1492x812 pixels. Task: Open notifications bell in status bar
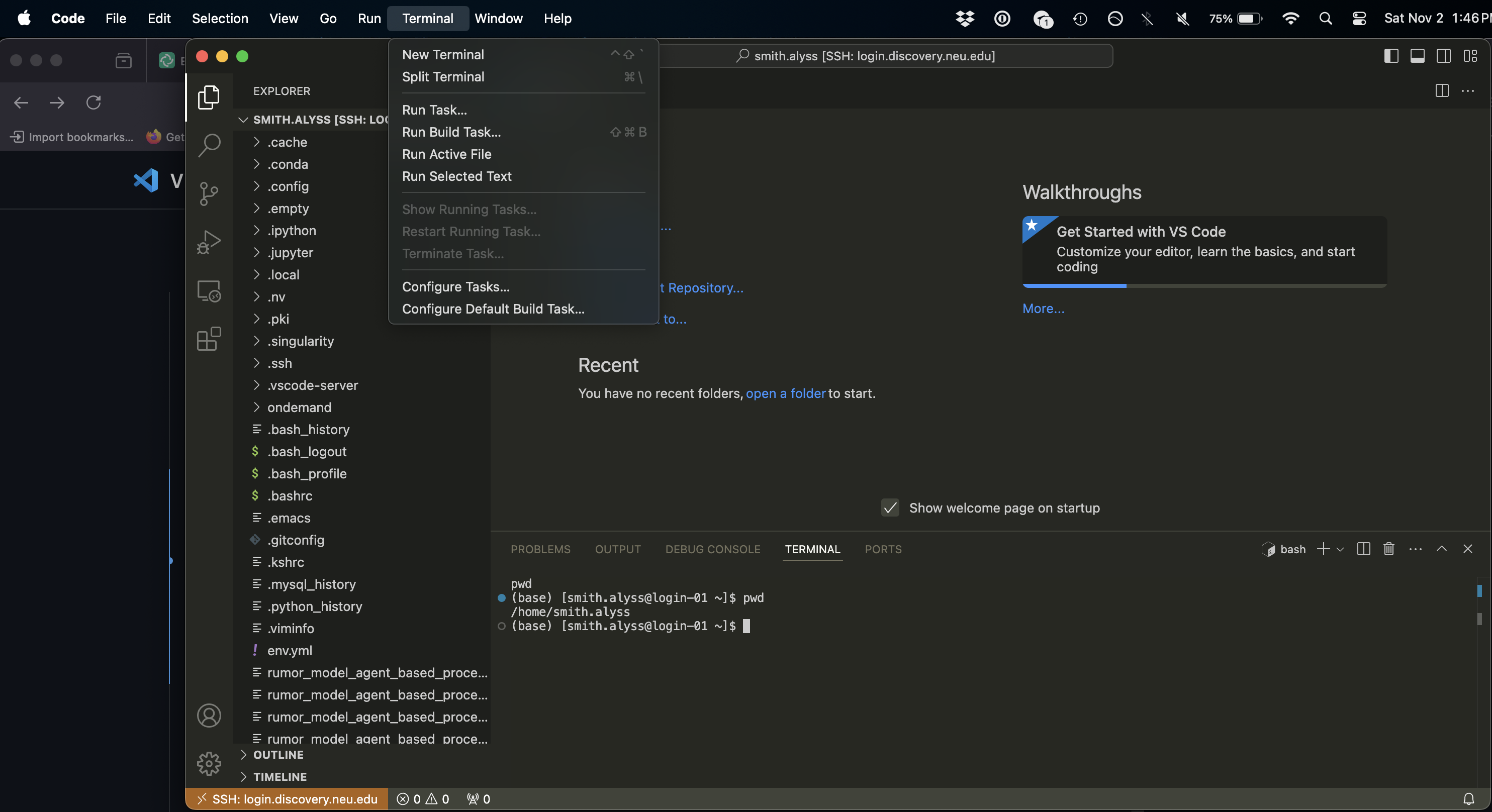click(1468, 799)
